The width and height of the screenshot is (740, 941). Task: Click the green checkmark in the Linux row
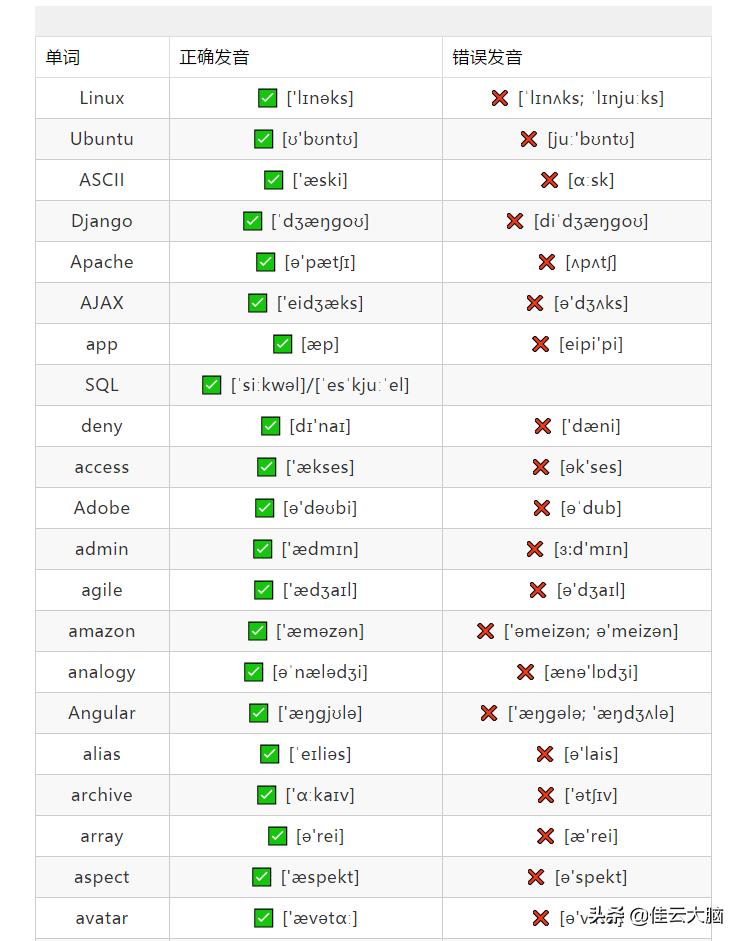267,98
